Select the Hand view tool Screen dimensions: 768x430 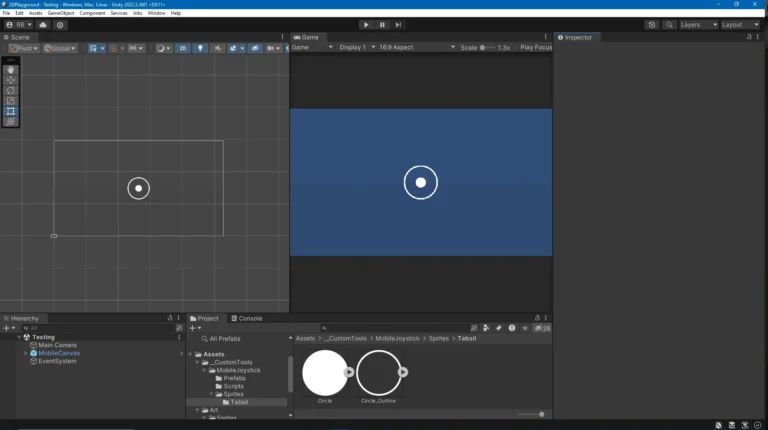pos(11,70)
